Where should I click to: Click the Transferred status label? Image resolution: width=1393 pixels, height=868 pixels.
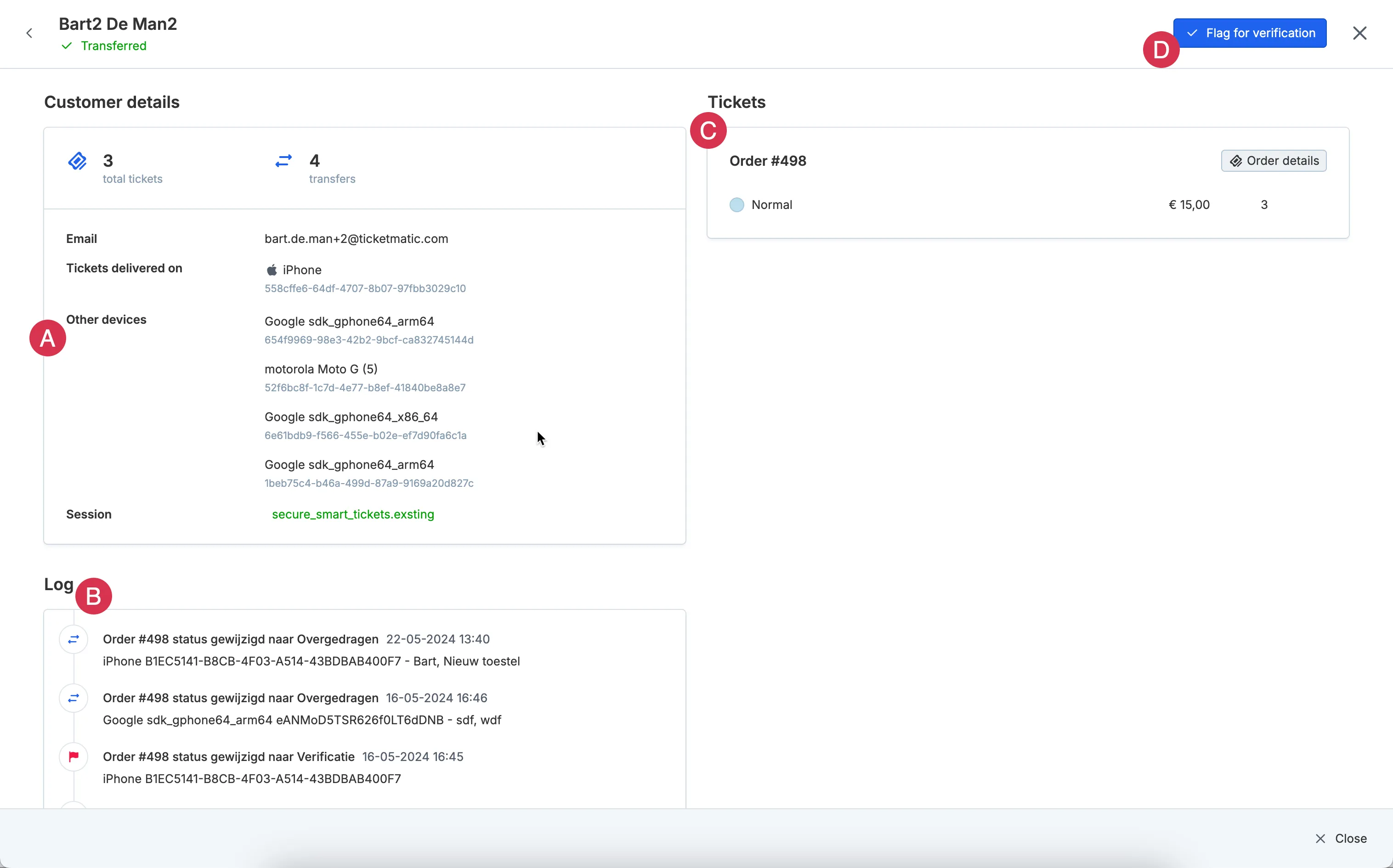coord(113,46)
